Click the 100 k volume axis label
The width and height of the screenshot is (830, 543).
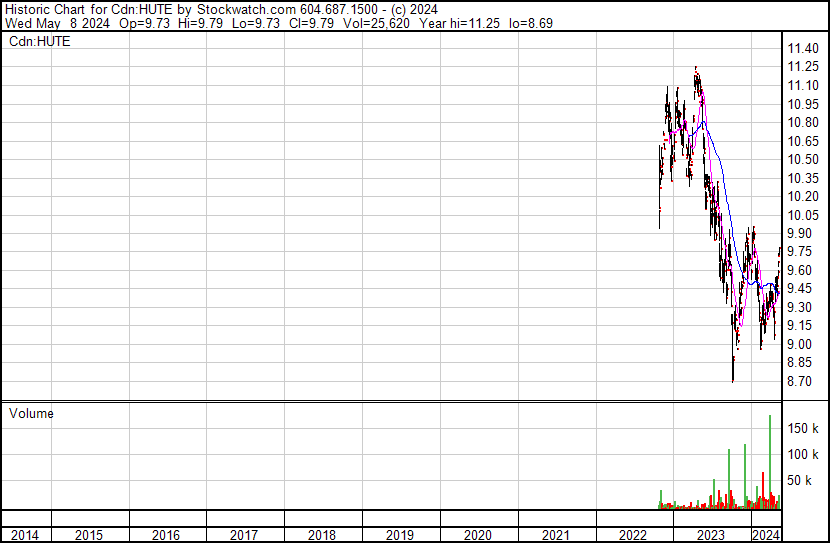click(803, 454)
